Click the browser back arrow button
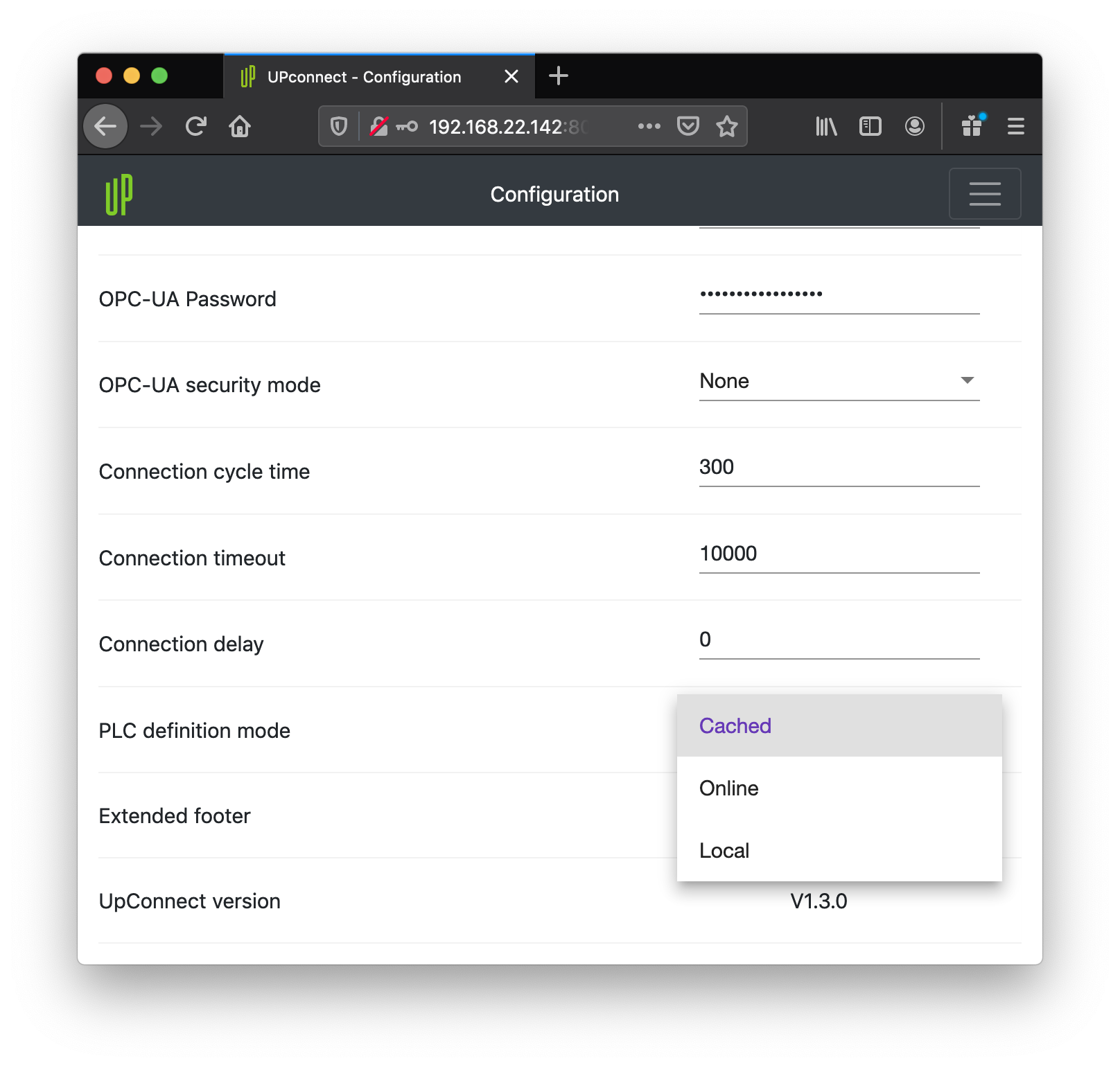Screen dimensions: 1120x1067 (x=105, y=126)
